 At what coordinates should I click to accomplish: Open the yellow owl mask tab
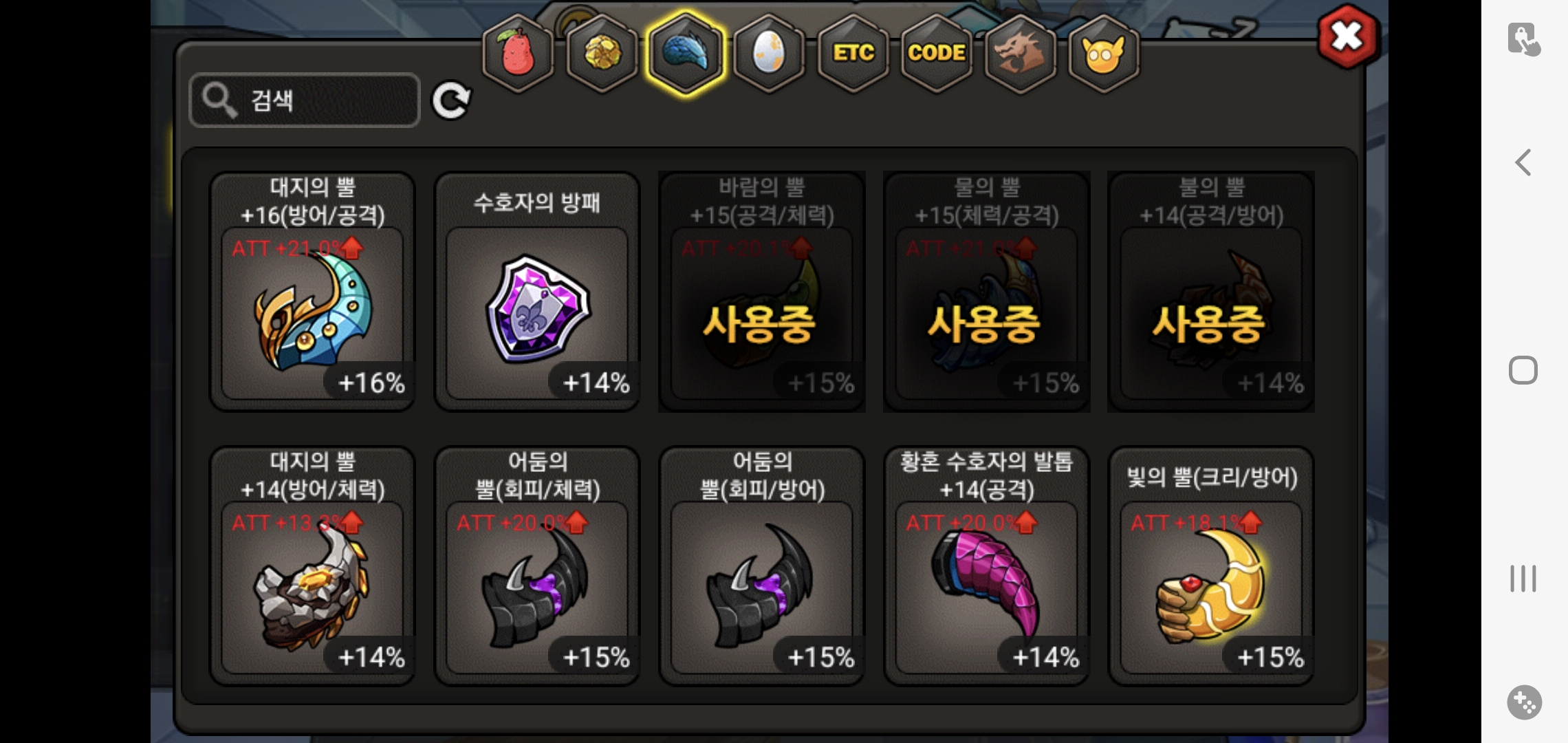(1104, 53)
